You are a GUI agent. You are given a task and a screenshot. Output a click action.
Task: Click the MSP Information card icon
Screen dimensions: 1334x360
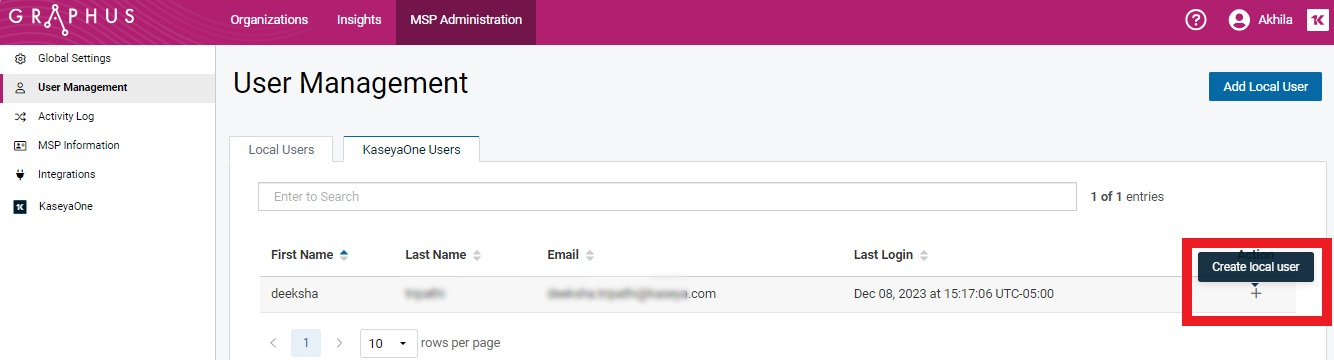point(19,146)
